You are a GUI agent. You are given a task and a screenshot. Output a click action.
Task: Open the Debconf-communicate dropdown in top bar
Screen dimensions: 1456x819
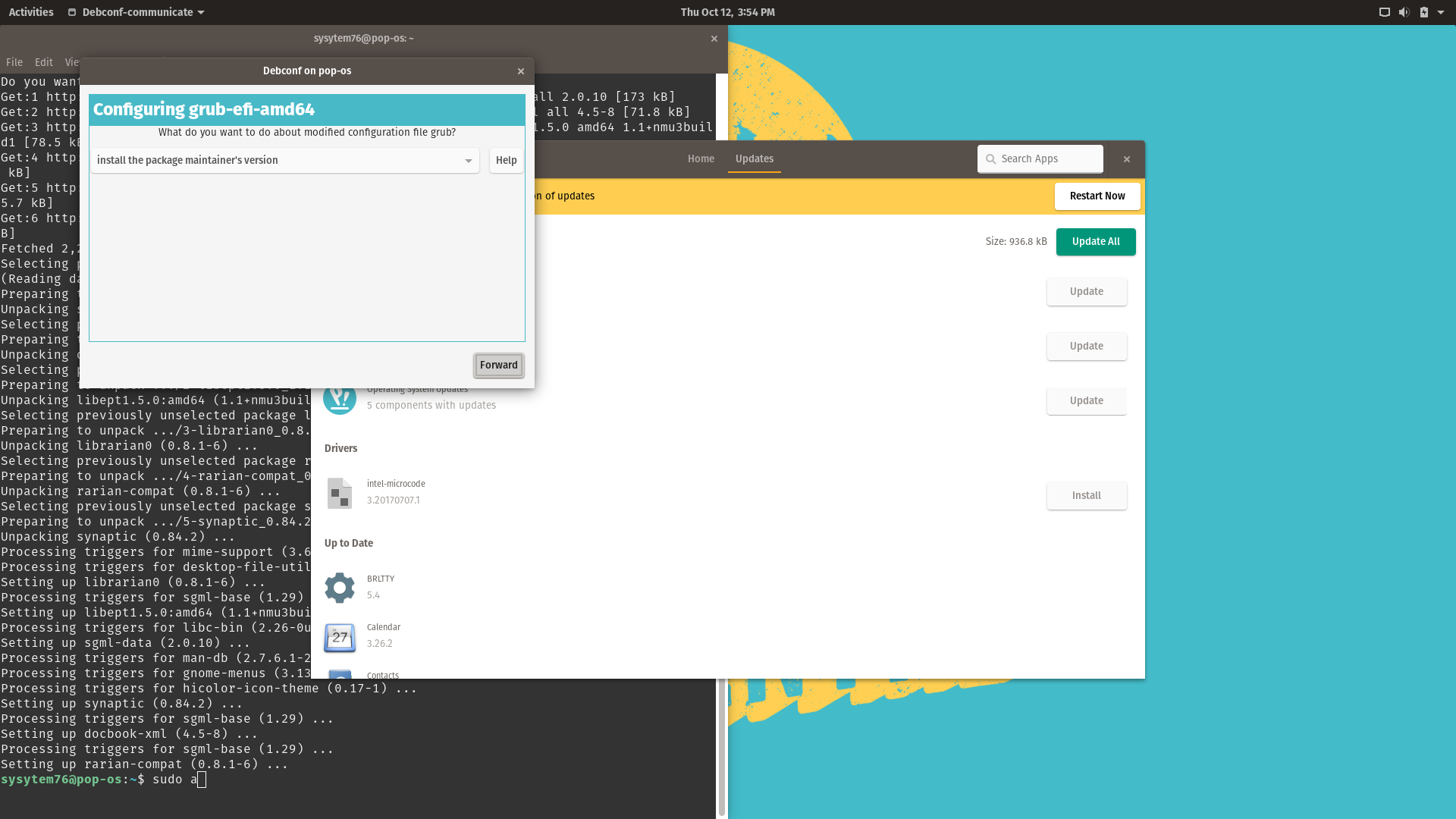(135, 12)
